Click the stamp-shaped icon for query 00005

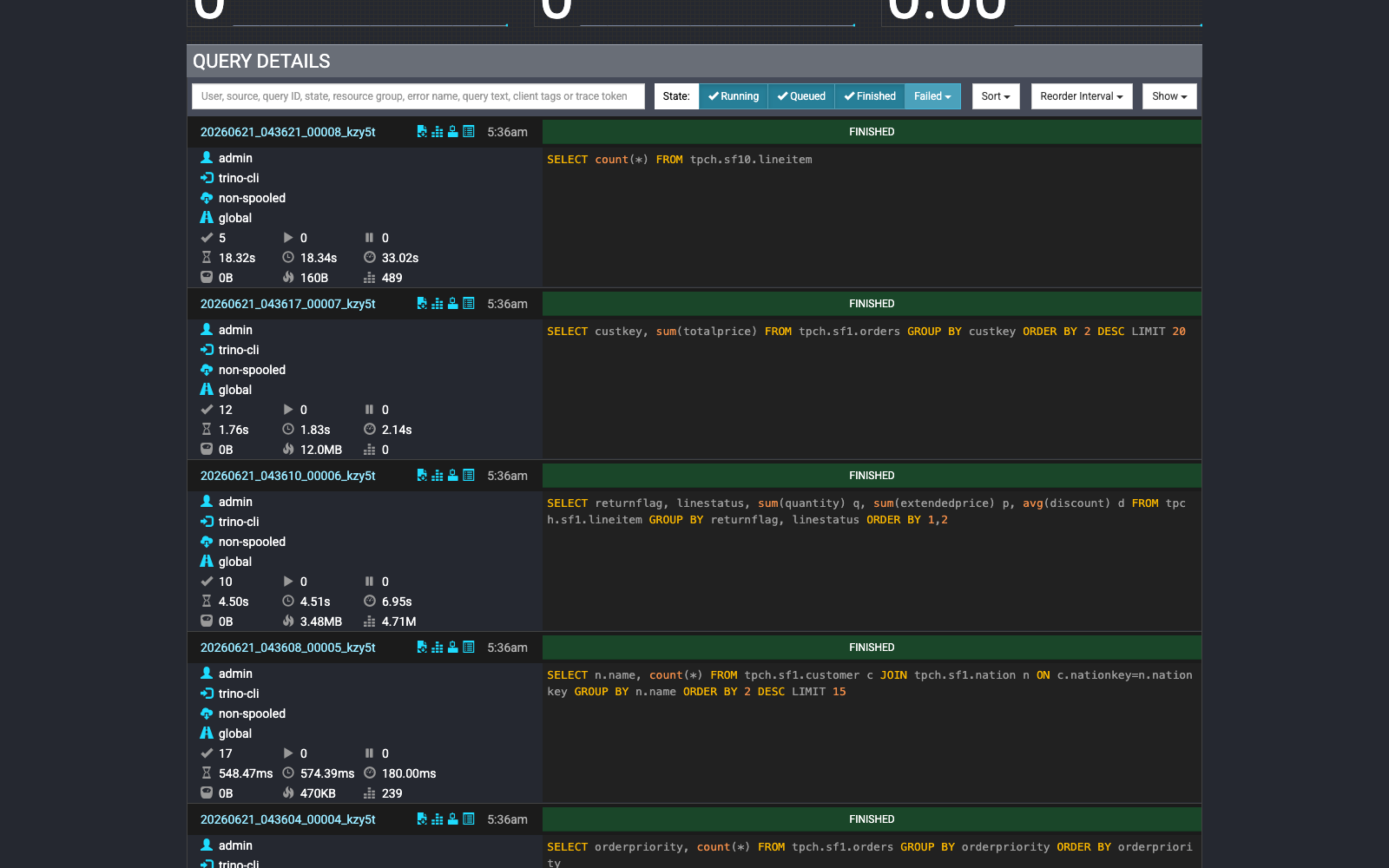(453, 648)
